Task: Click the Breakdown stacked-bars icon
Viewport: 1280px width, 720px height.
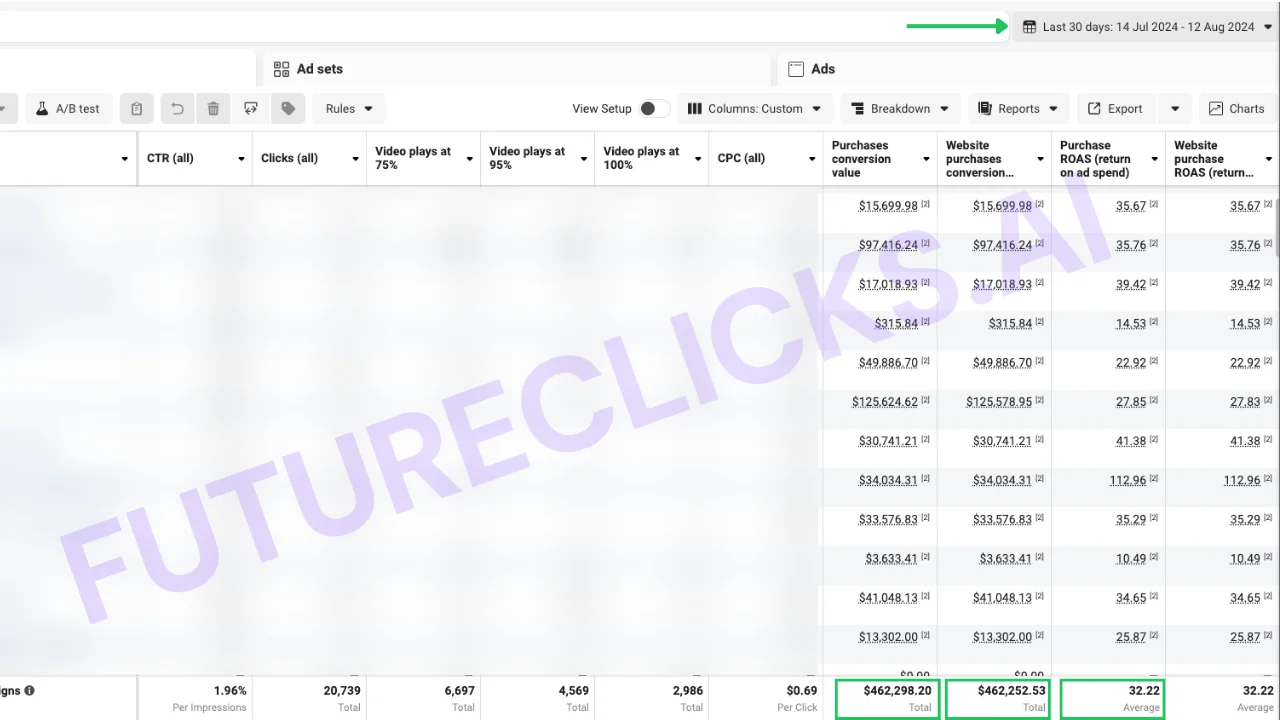Action: 857,108
